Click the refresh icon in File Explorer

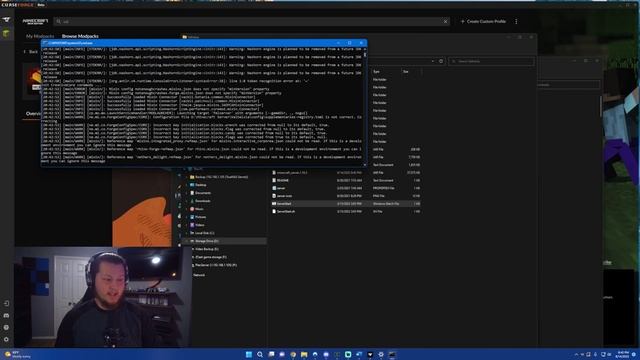click(x=441, y=61)
